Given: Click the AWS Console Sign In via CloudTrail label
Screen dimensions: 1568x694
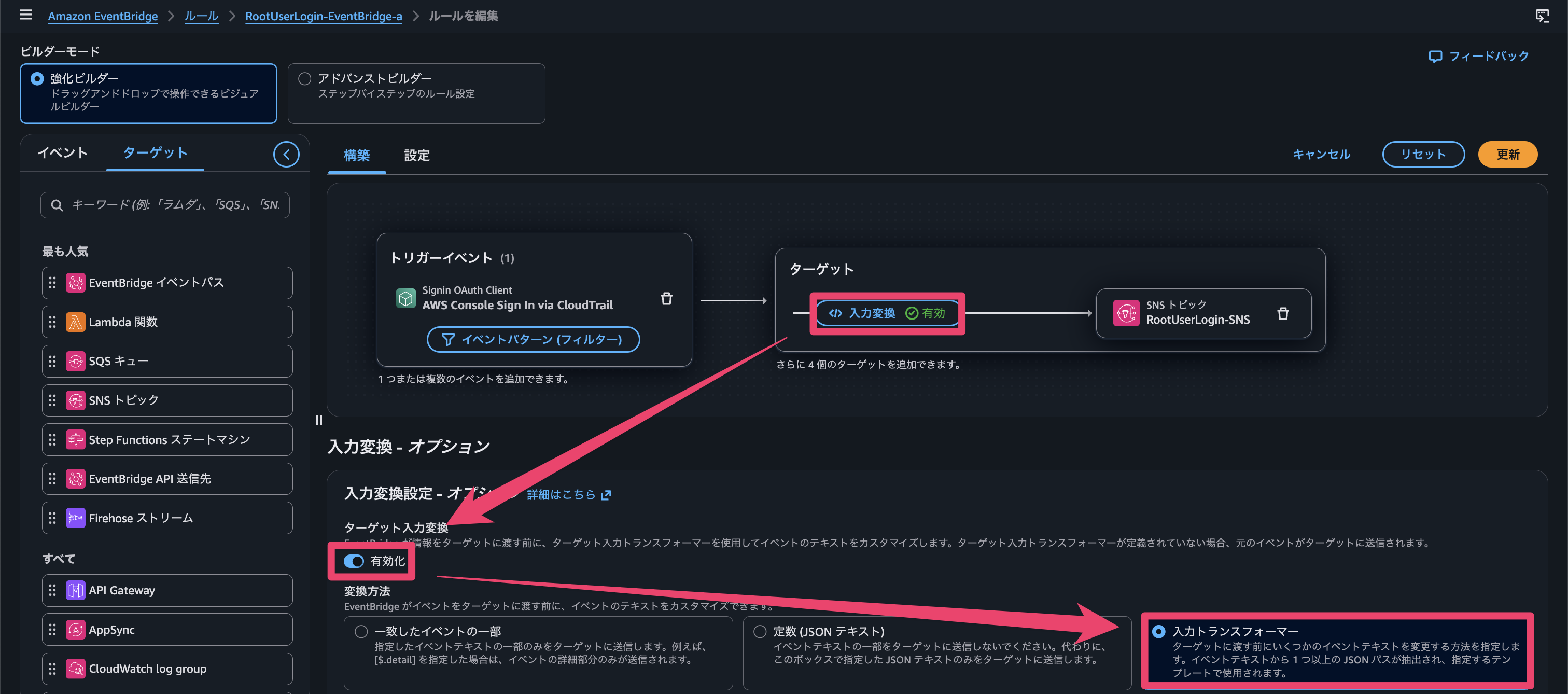Looking at the screenshot, I should [x=517, y=306].
